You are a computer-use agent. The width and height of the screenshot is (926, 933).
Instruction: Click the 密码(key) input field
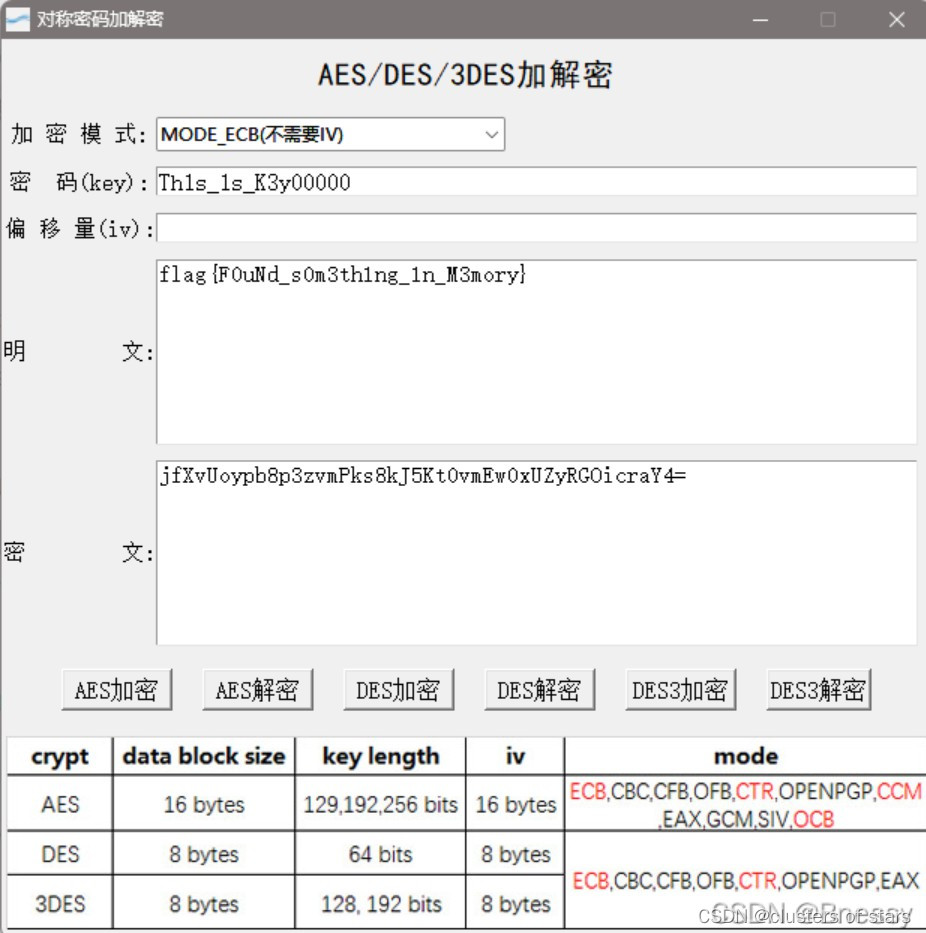pos(500,182)
